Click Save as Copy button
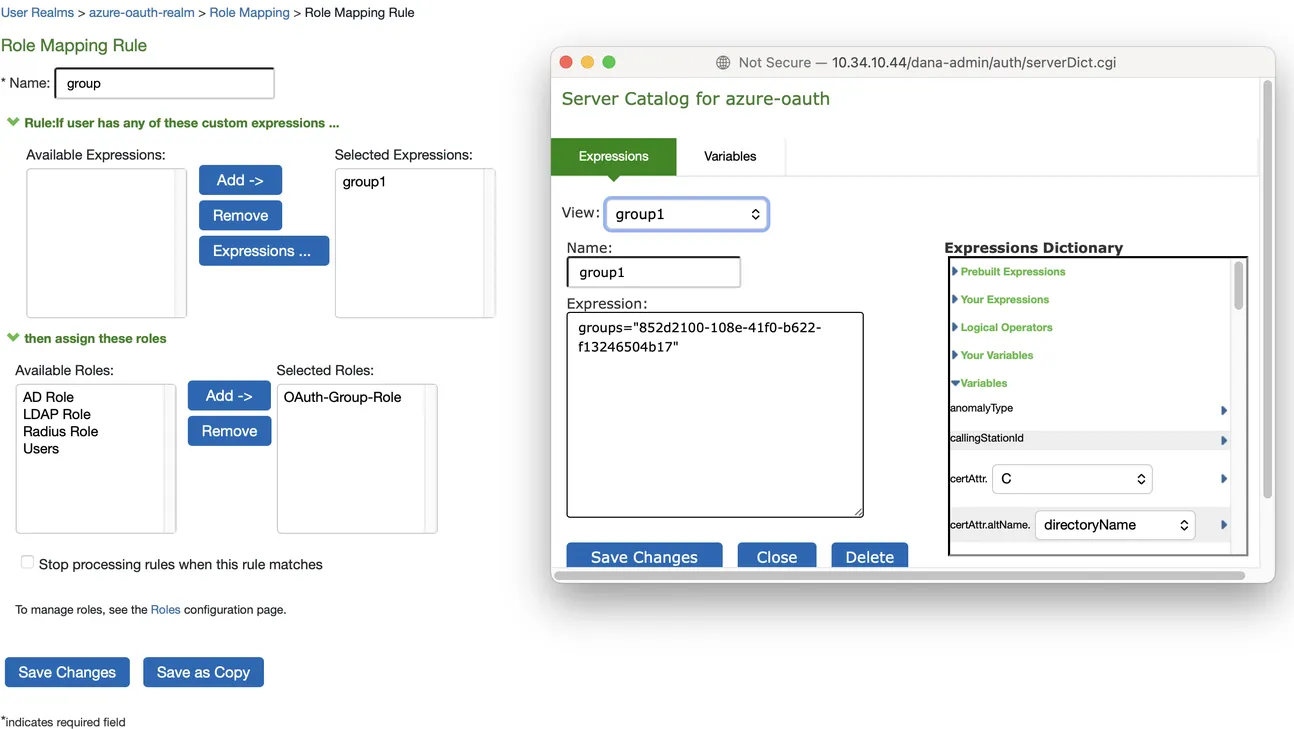This screenshot has height=729, width=1294. click(x=203, y=672)
